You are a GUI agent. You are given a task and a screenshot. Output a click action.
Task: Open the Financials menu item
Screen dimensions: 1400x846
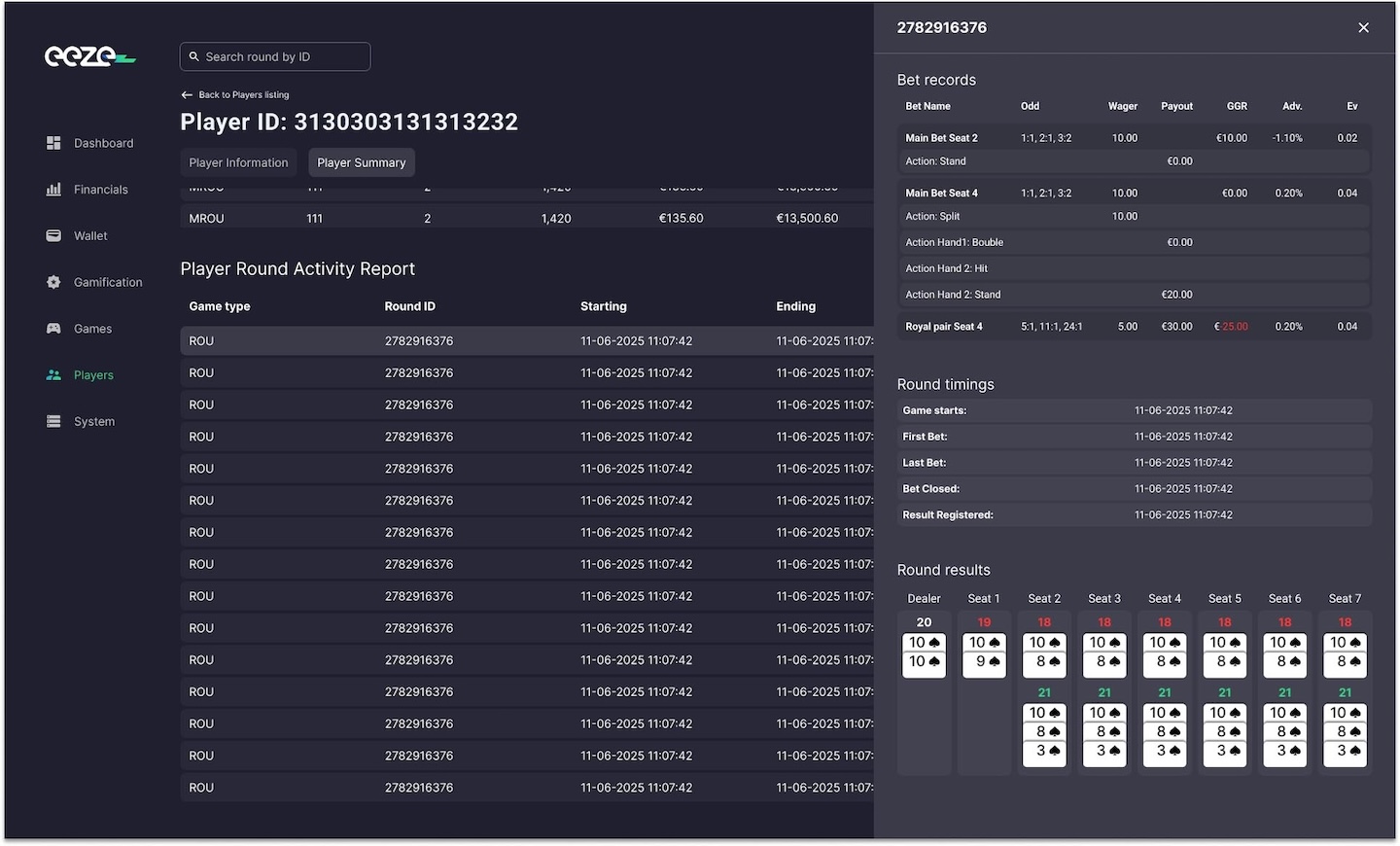pyautogui.click(x=100, y=190)
